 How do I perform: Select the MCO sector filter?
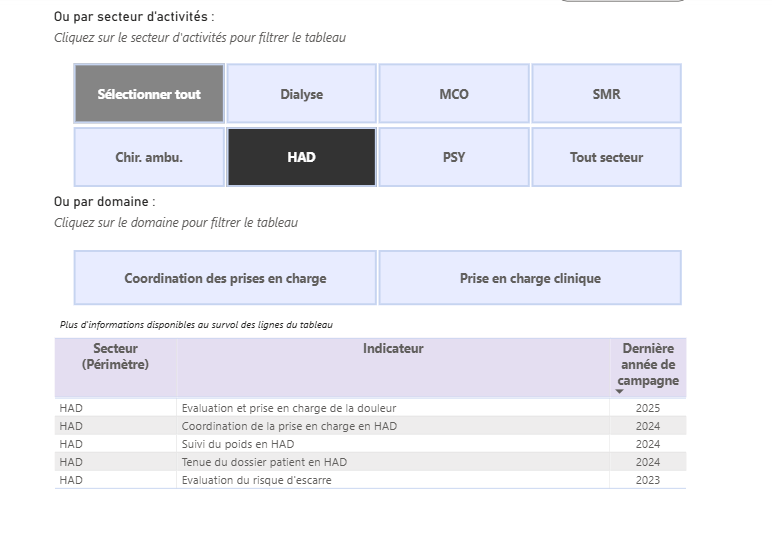pos(454,94)
